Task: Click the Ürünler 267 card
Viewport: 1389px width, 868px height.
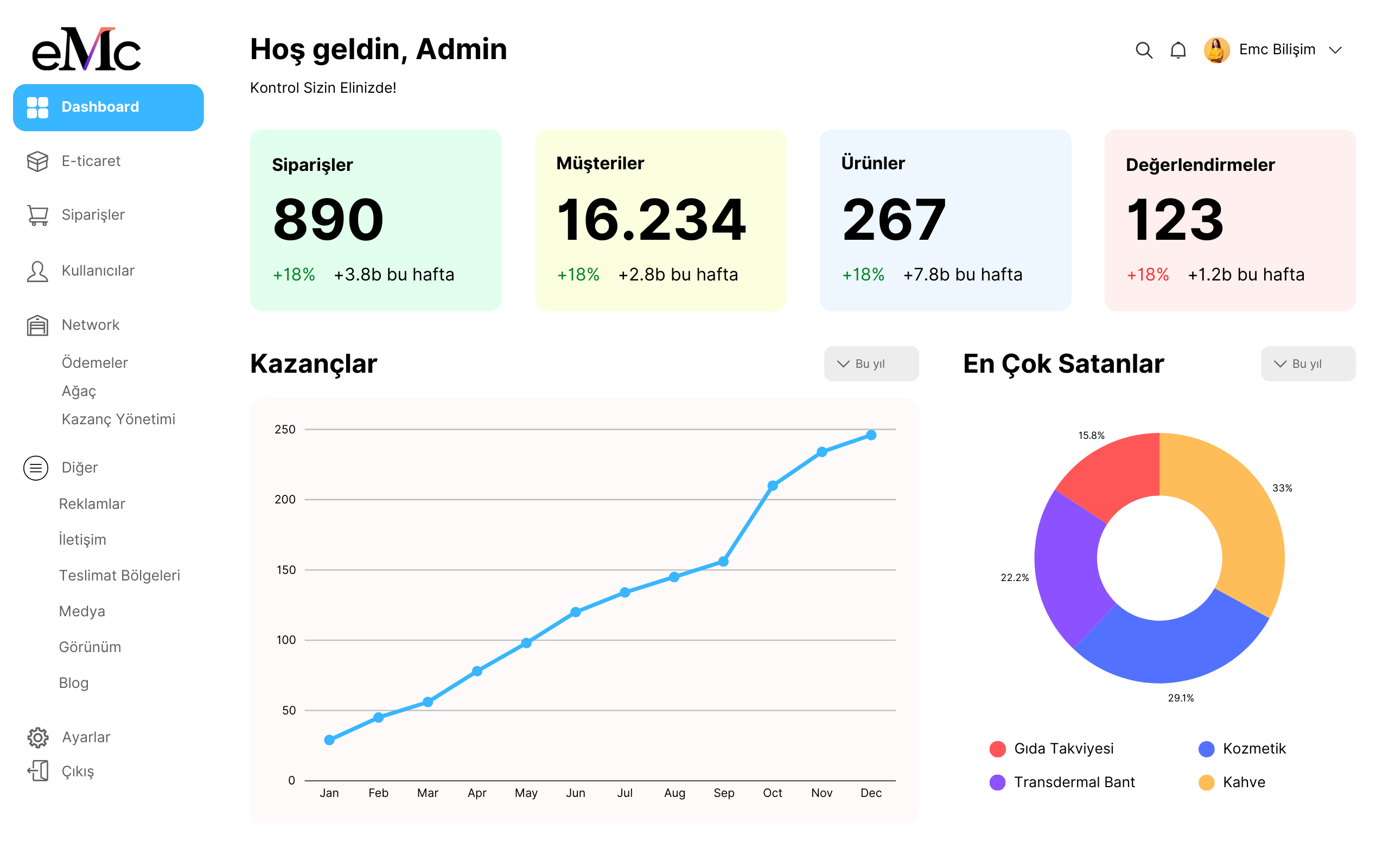Action: point(945,220)
